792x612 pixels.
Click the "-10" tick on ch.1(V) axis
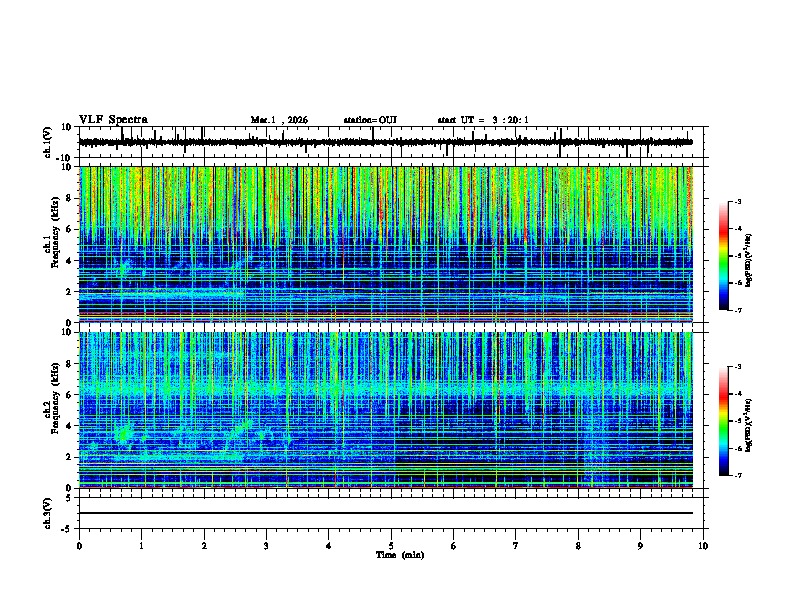(65, 158)
